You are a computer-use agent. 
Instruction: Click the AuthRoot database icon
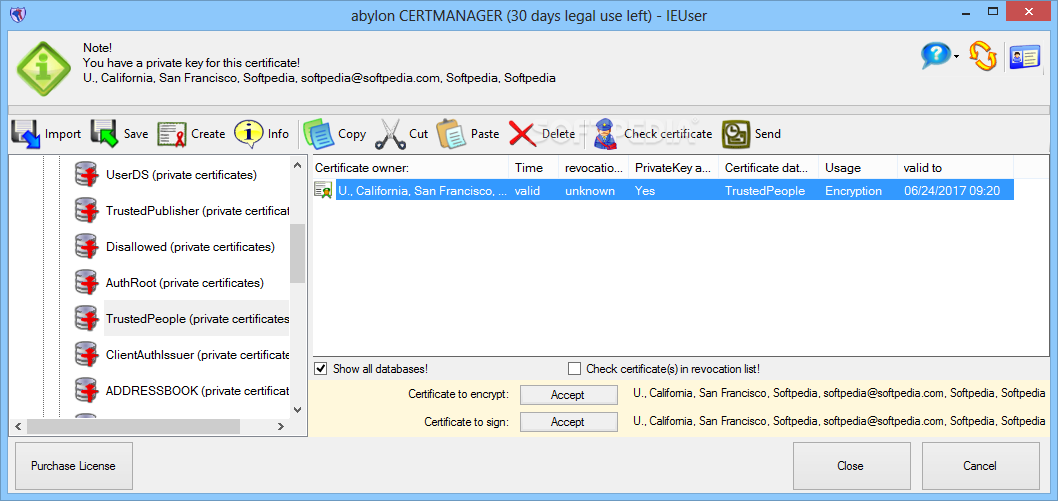[x=86, y=283]
